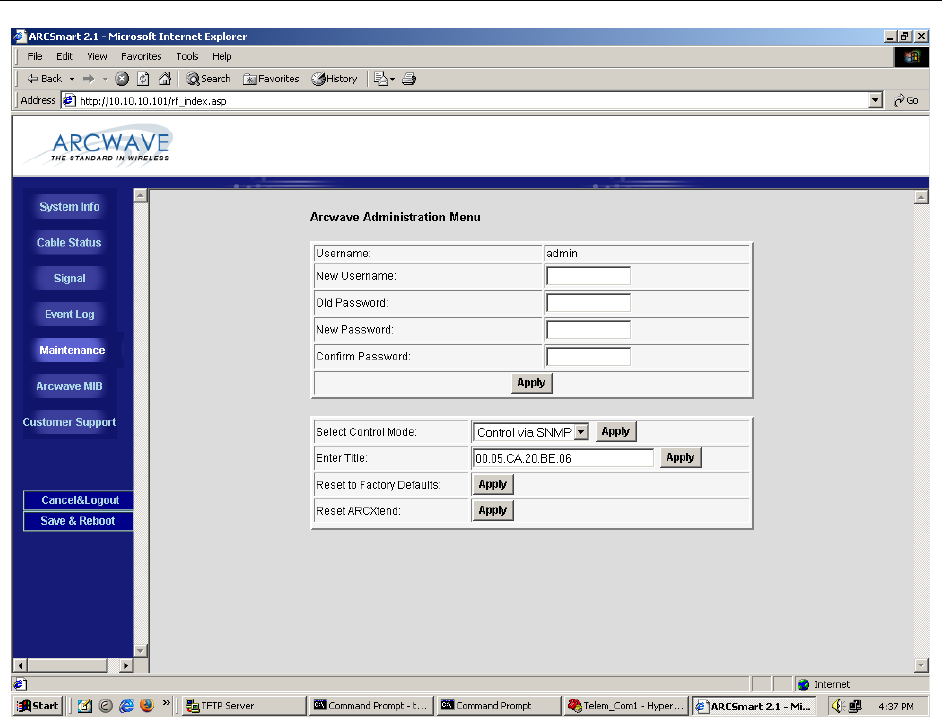Switch to Telem_Com1 HyperTerminal taskbar window
Image resolution: width=942 pixels, height=717 pixels.
627,706
